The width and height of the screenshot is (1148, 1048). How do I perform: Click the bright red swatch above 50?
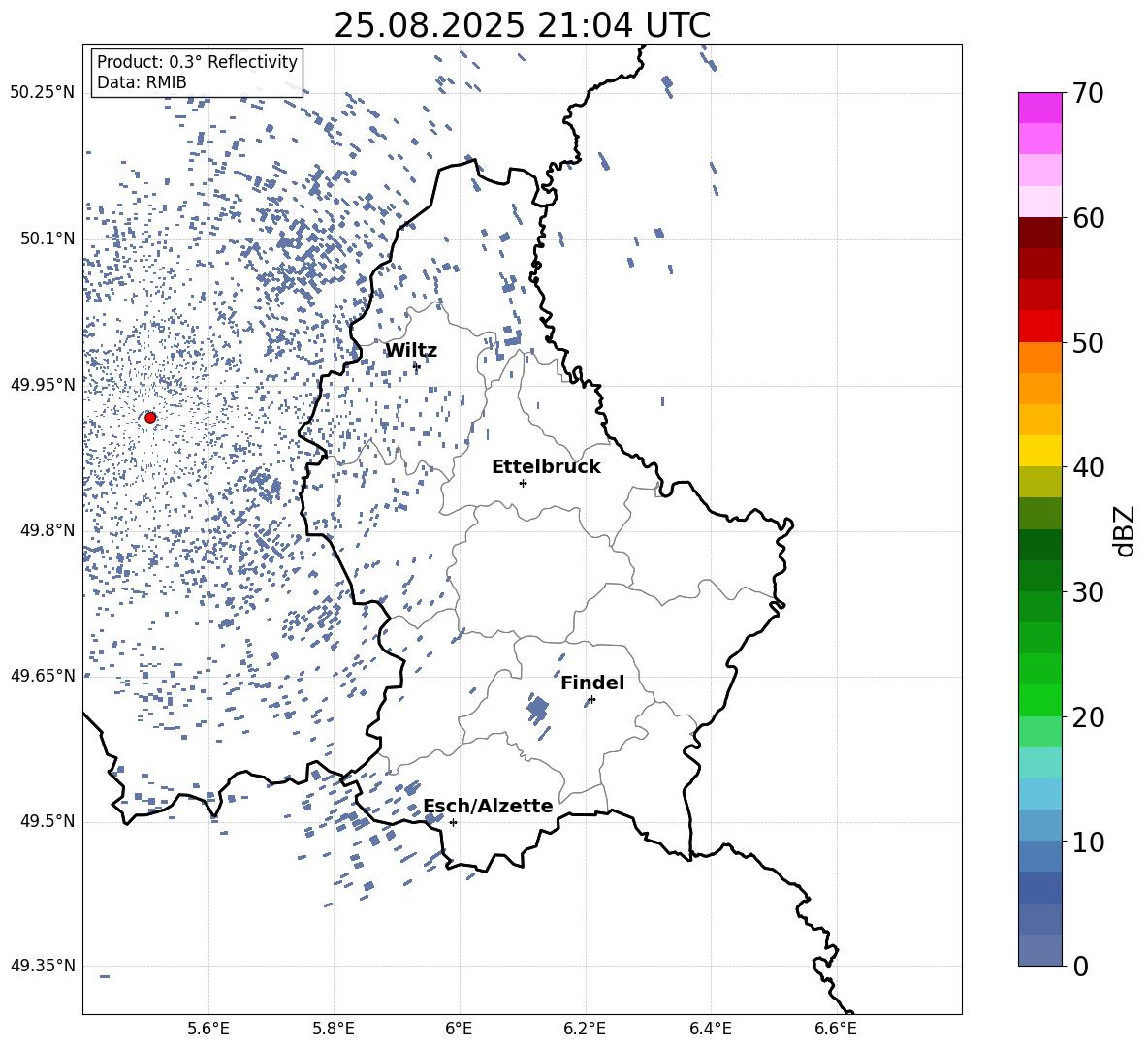click(1040, 327)
